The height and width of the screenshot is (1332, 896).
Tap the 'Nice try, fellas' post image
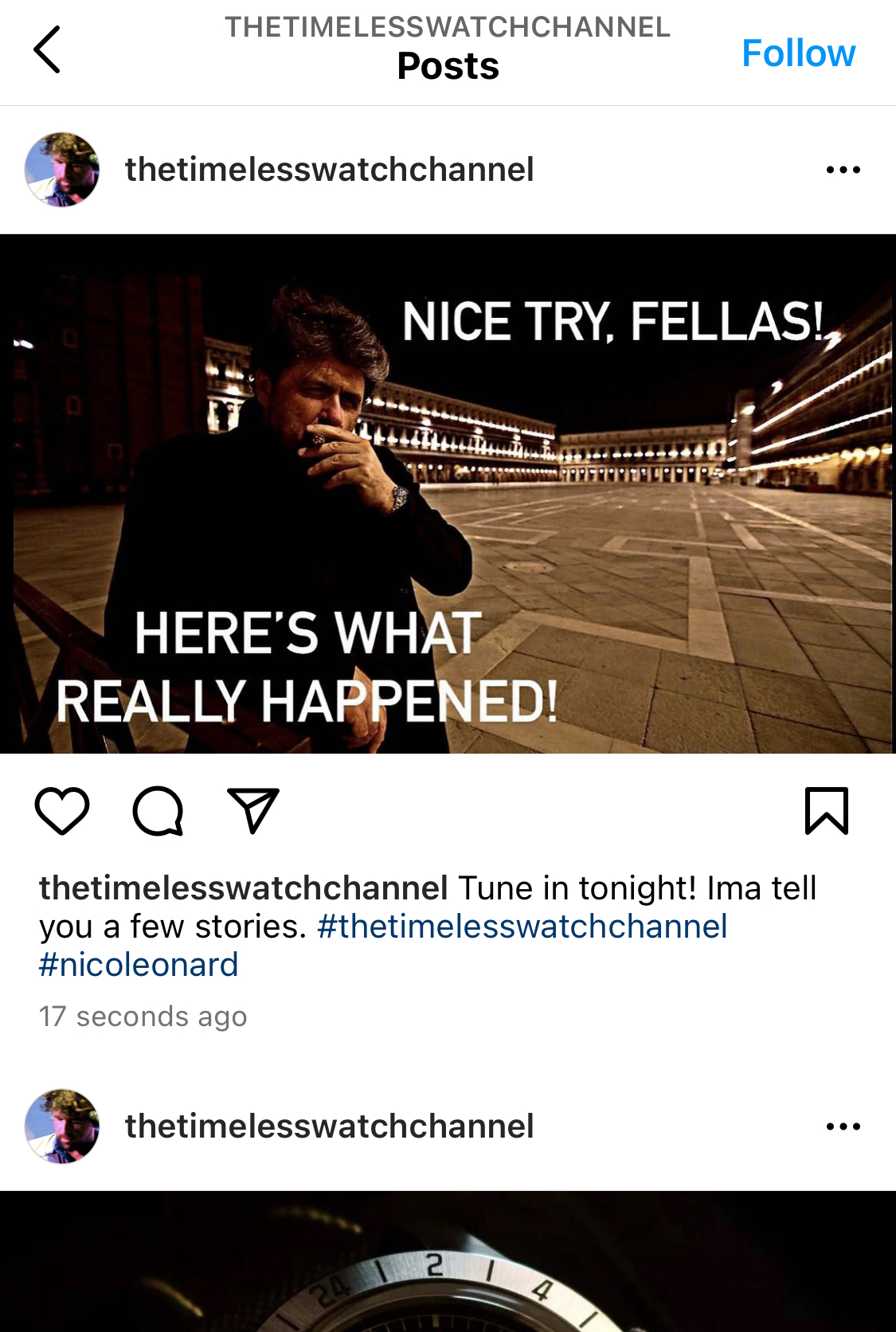click(x=448, y=494)
